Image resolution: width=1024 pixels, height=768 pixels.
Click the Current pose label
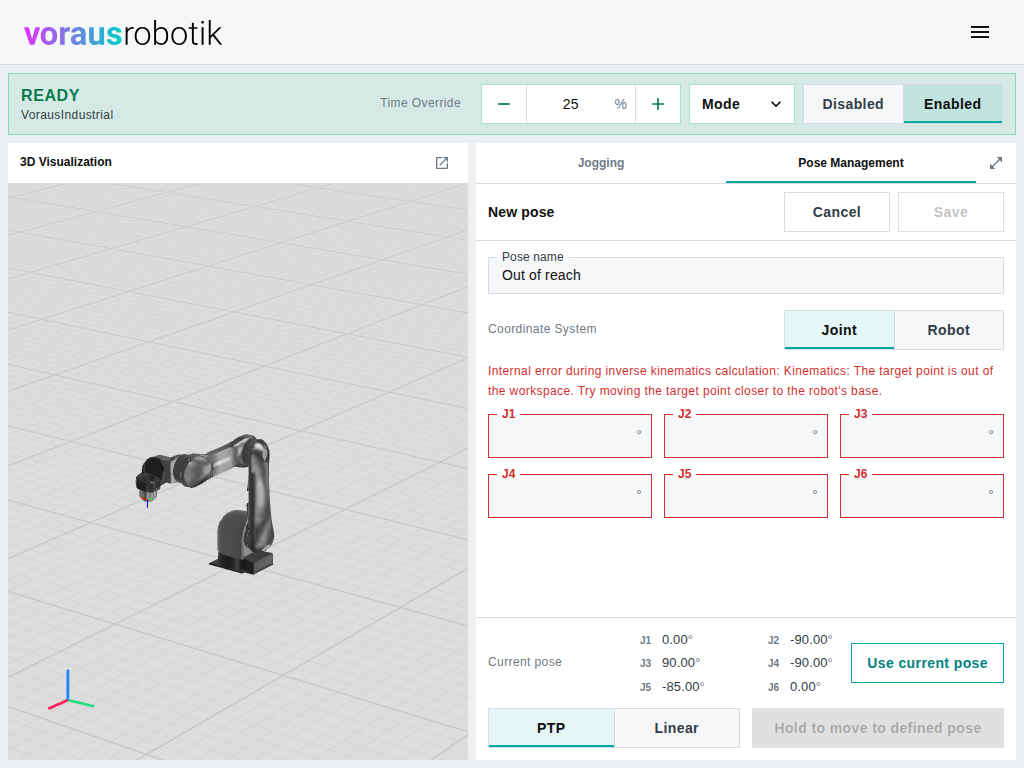pyautogui.click(x=524, y=662)
